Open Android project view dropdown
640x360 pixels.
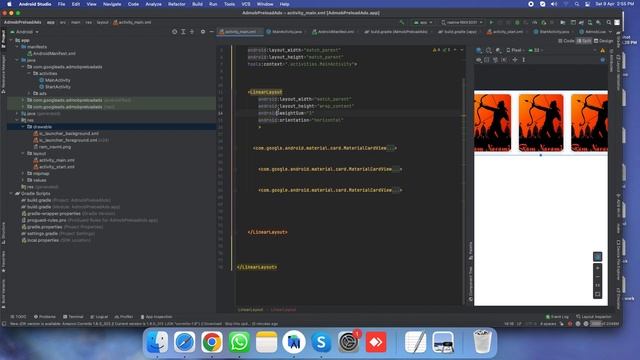24,31
